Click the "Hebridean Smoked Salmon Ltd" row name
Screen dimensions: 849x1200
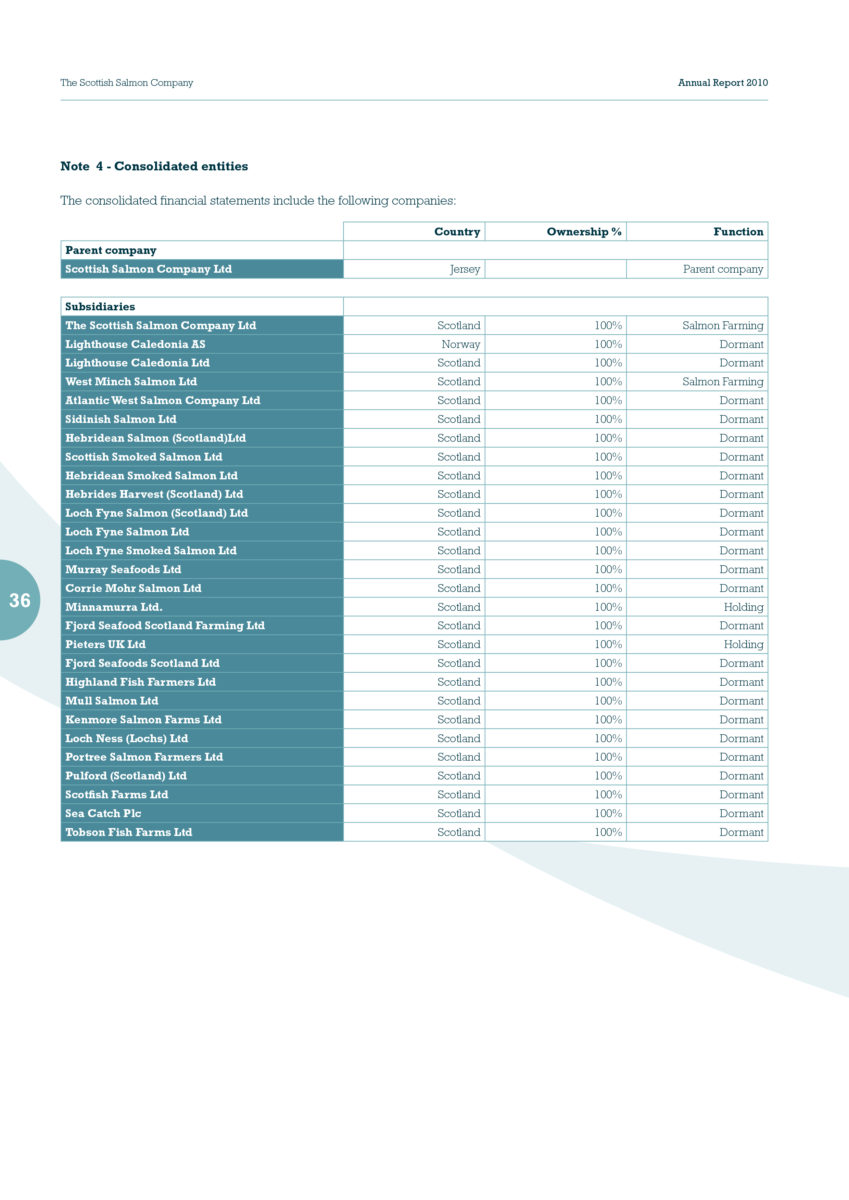151,476
